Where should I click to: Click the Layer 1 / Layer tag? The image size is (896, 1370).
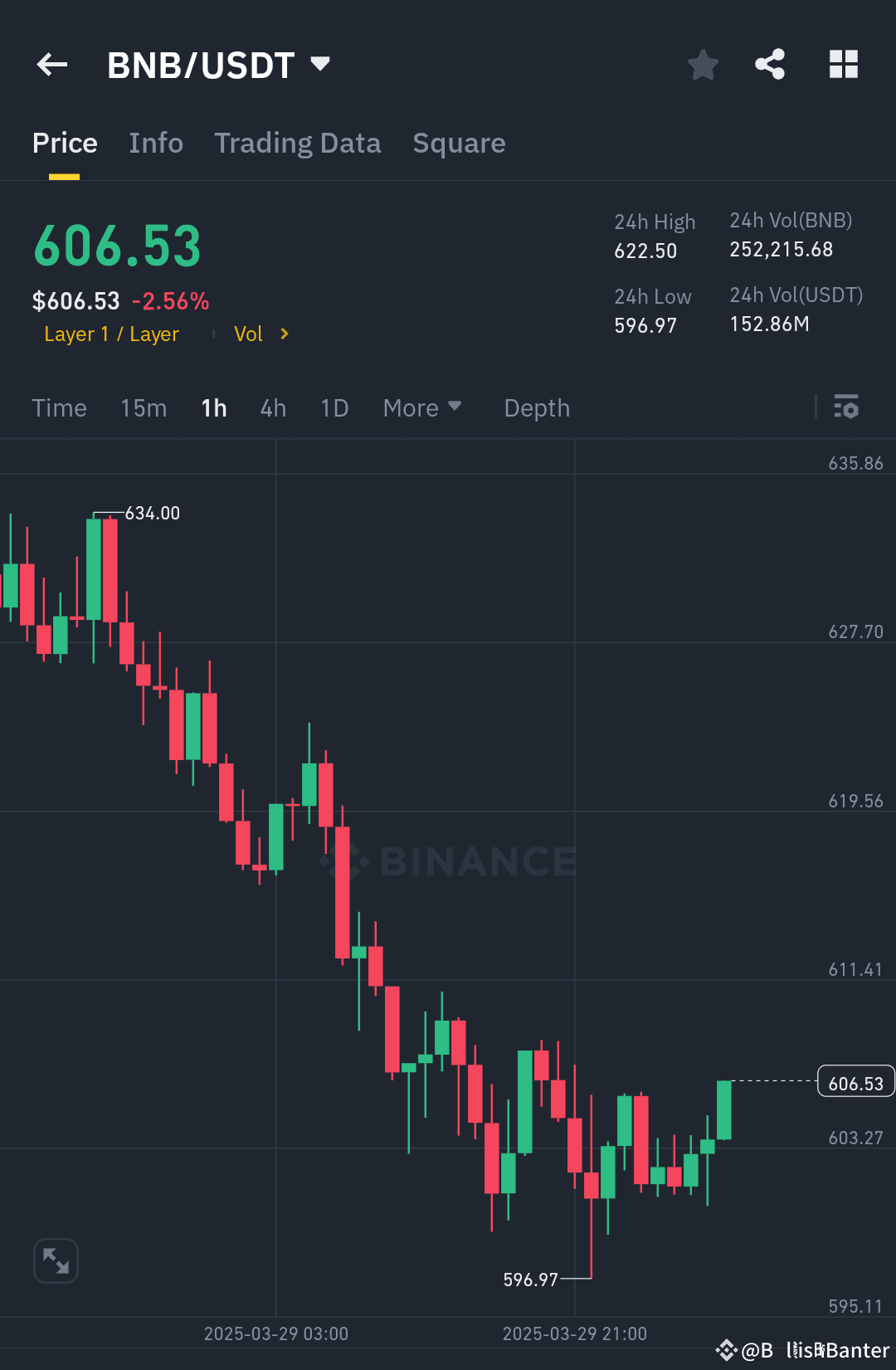pos(111,334)
